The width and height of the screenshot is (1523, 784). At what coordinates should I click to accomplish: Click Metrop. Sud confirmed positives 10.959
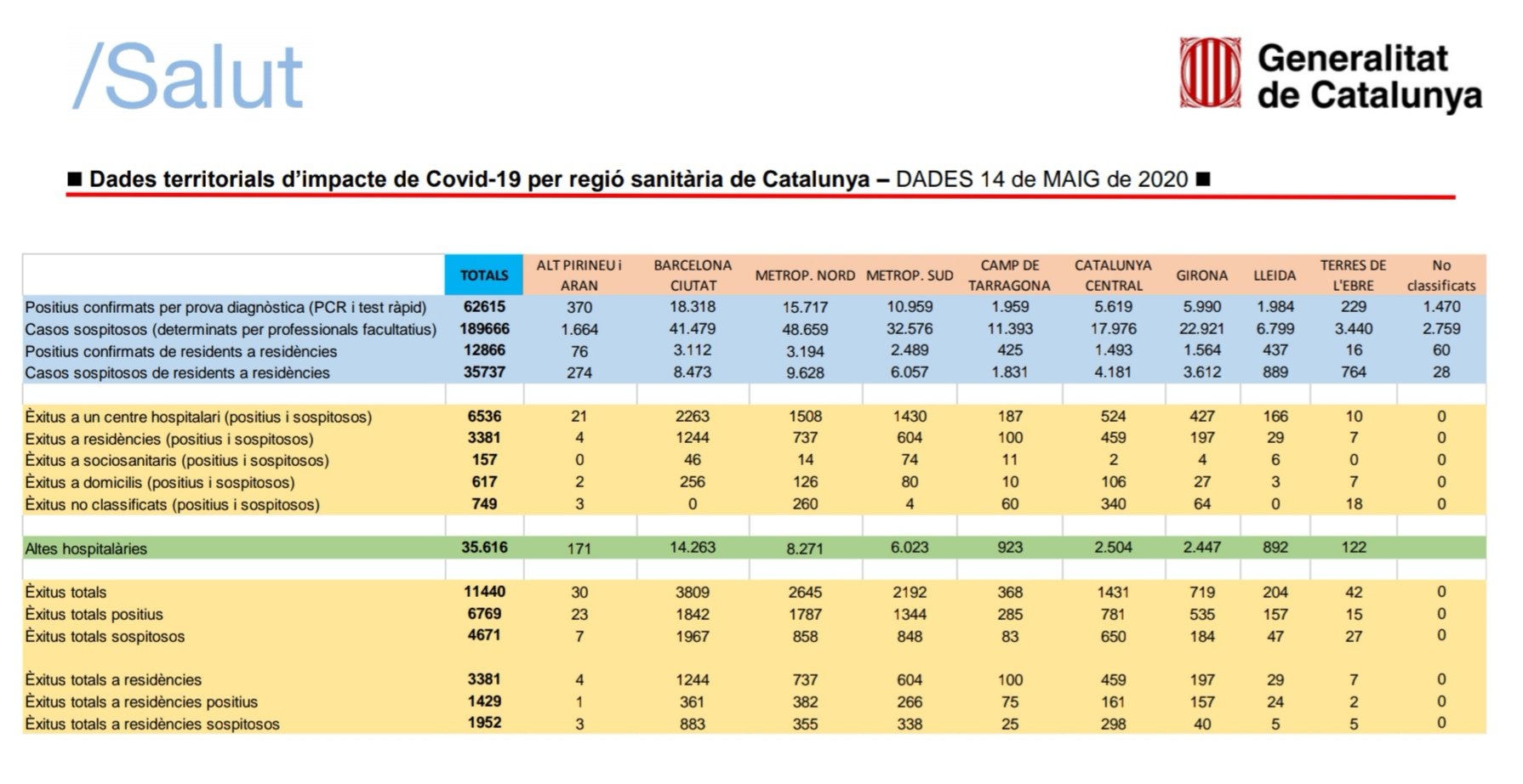pos(910,306)
